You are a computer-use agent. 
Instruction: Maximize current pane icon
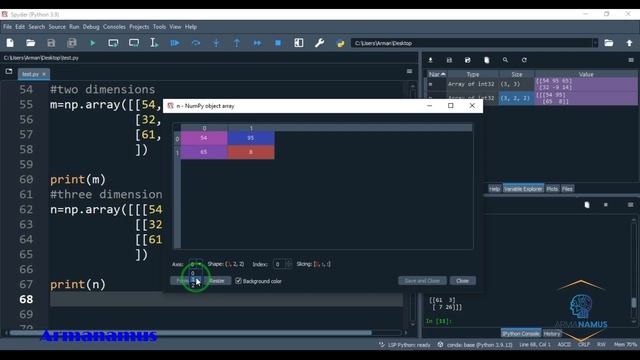pos(299,43)
